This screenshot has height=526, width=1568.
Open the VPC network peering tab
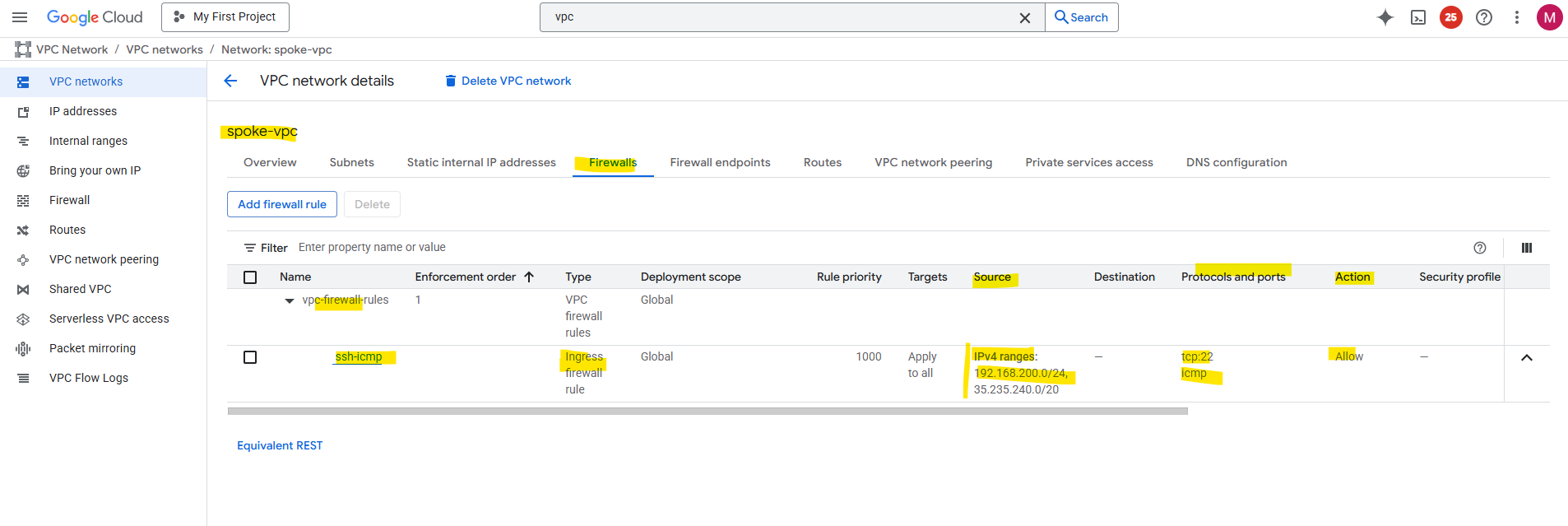click(x=933, y=162)
